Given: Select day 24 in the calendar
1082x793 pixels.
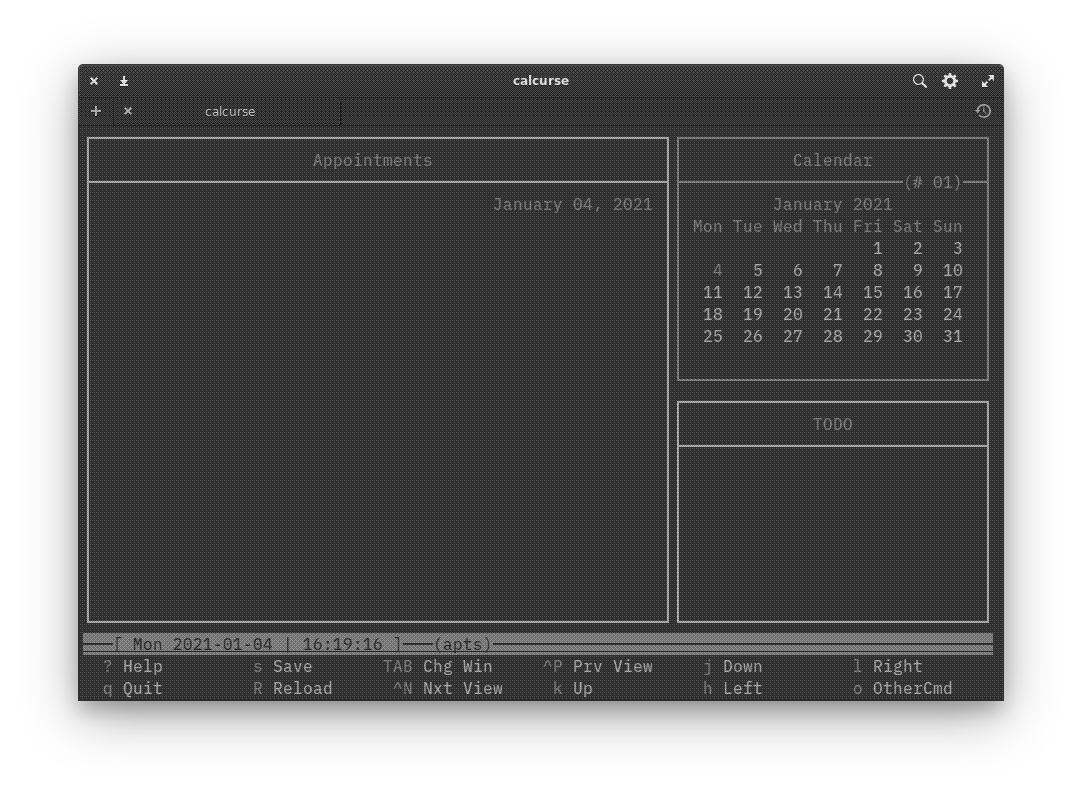Looking at the screenshot, I should point(952,315).
